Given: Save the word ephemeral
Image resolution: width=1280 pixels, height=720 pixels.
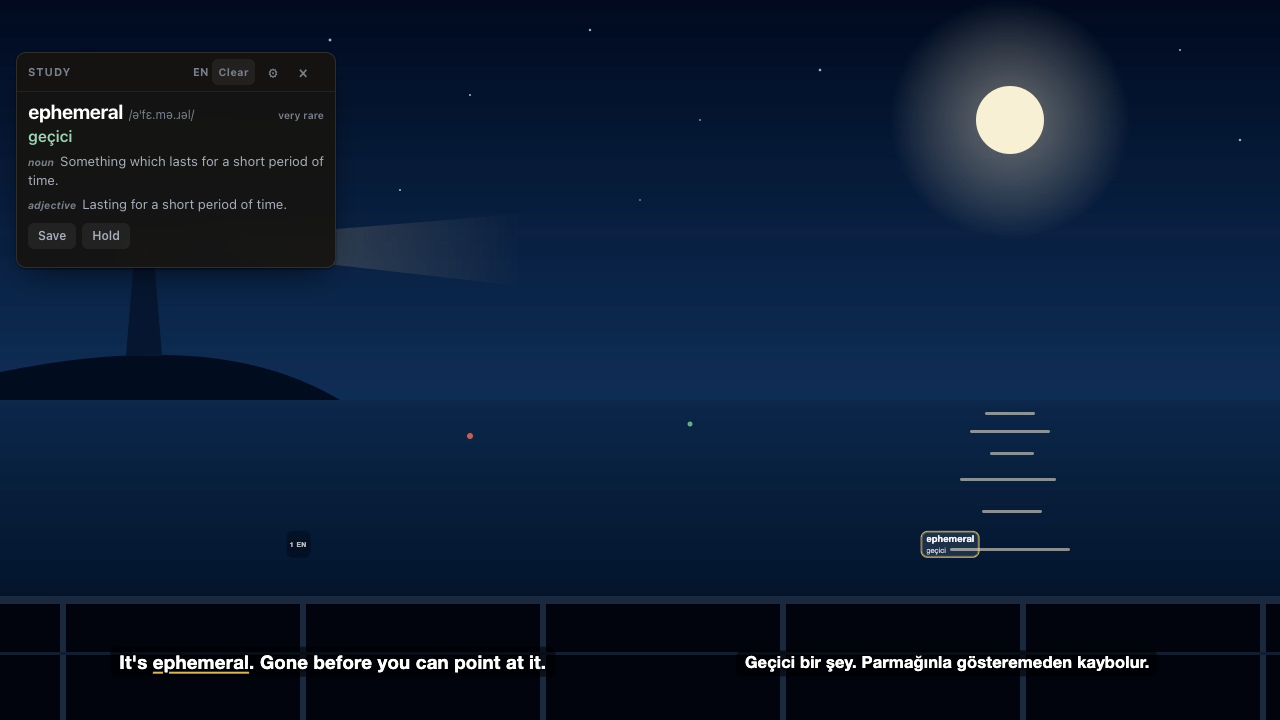Looking at the screenshot, I should (52, 236).
